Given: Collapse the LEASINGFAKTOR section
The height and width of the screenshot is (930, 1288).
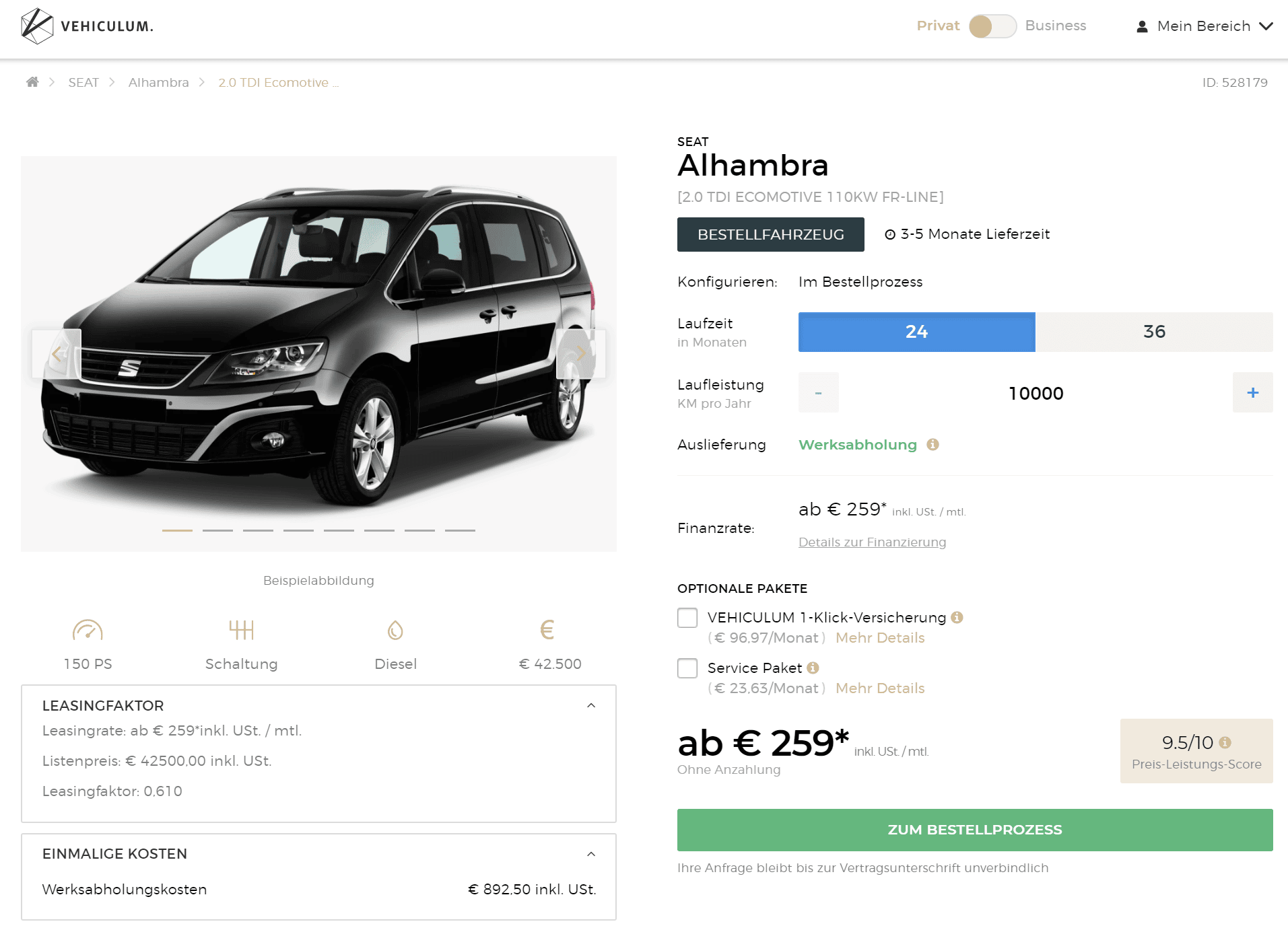Looking at the screenshot, I should 591,705.
